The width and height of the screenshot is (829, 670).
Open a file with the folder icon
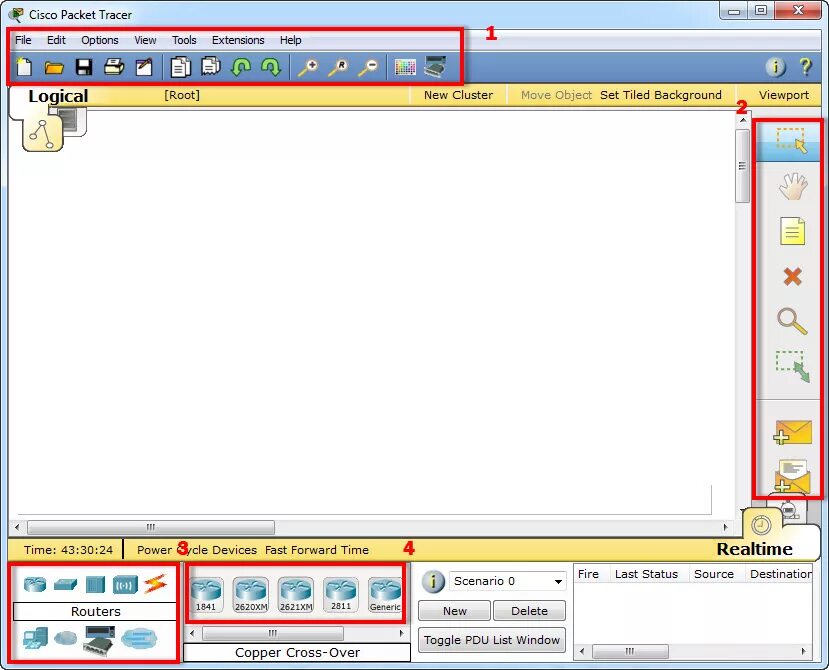[54, 67]
